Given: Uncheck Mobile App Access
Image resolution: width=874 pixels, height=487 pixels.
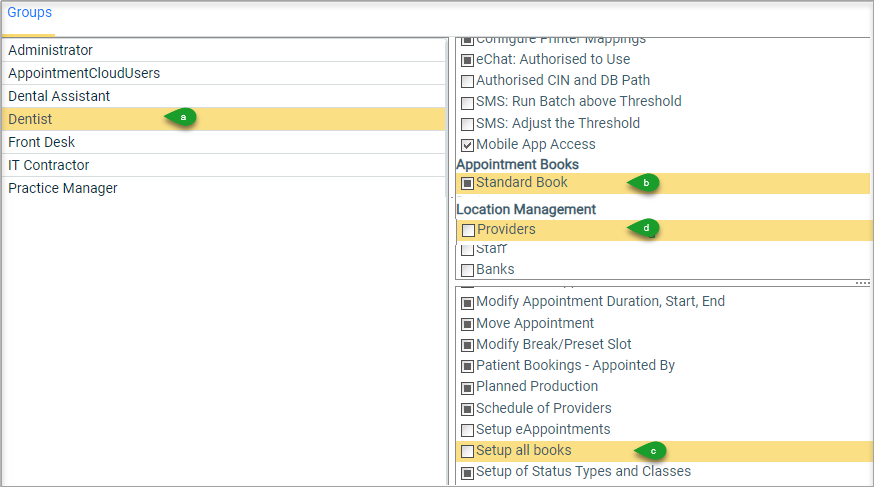Looking at the screenshot, I should (x=468, y=145).
